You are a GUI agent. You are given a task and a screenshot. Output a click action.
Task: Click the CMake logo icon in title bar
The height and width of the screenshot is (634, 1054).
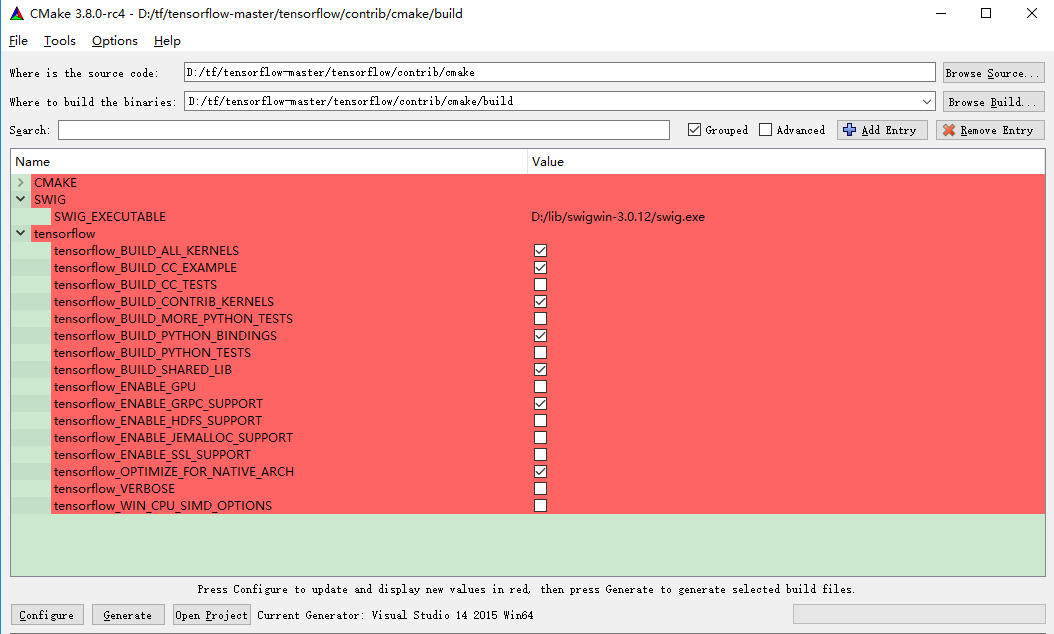pos(17,13)
